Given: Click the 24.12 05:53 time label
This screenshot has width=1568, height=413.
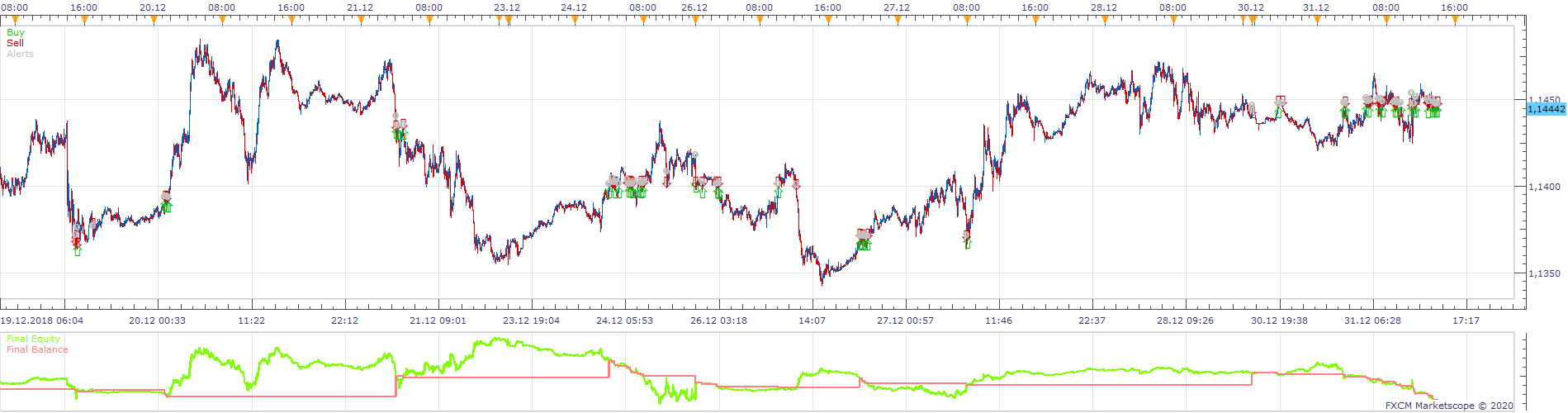Looking at the screenshot, I should click(625, 320).
